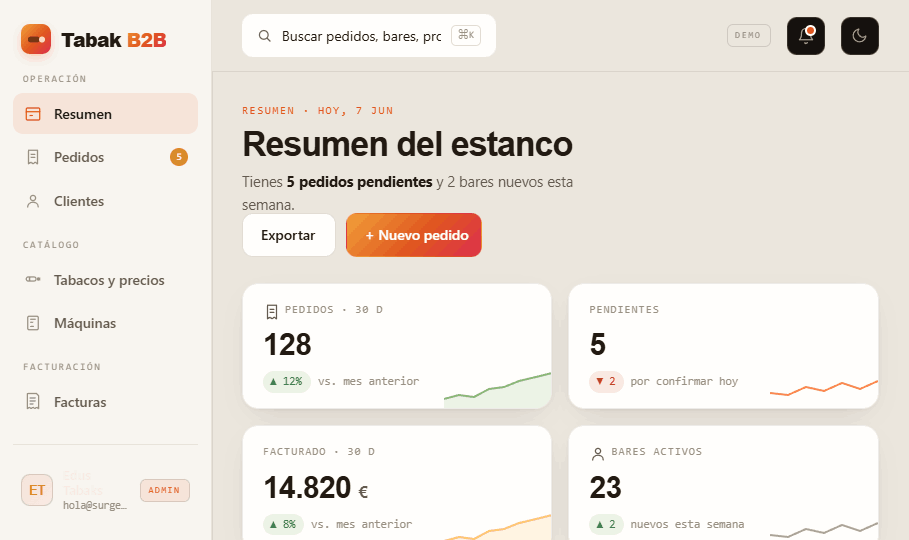The height and width of the screenshot is (540, 909).
Task: Click the Pendientes value 5
Action: click(598, 345)
